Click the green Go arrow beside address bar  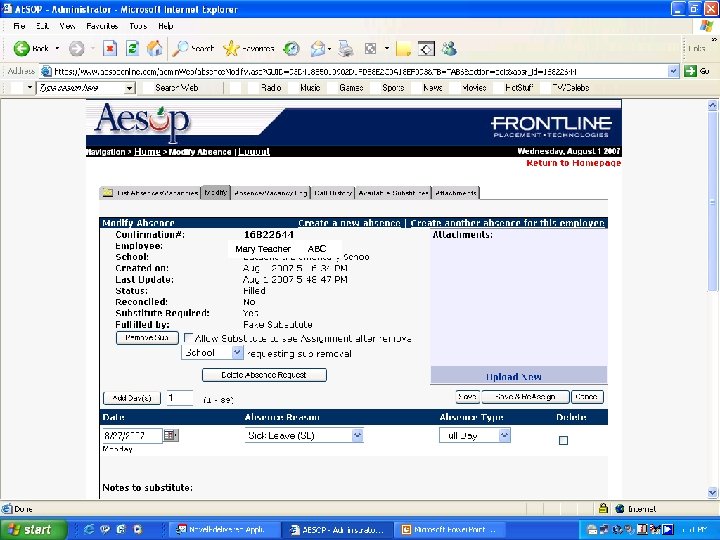690,71
